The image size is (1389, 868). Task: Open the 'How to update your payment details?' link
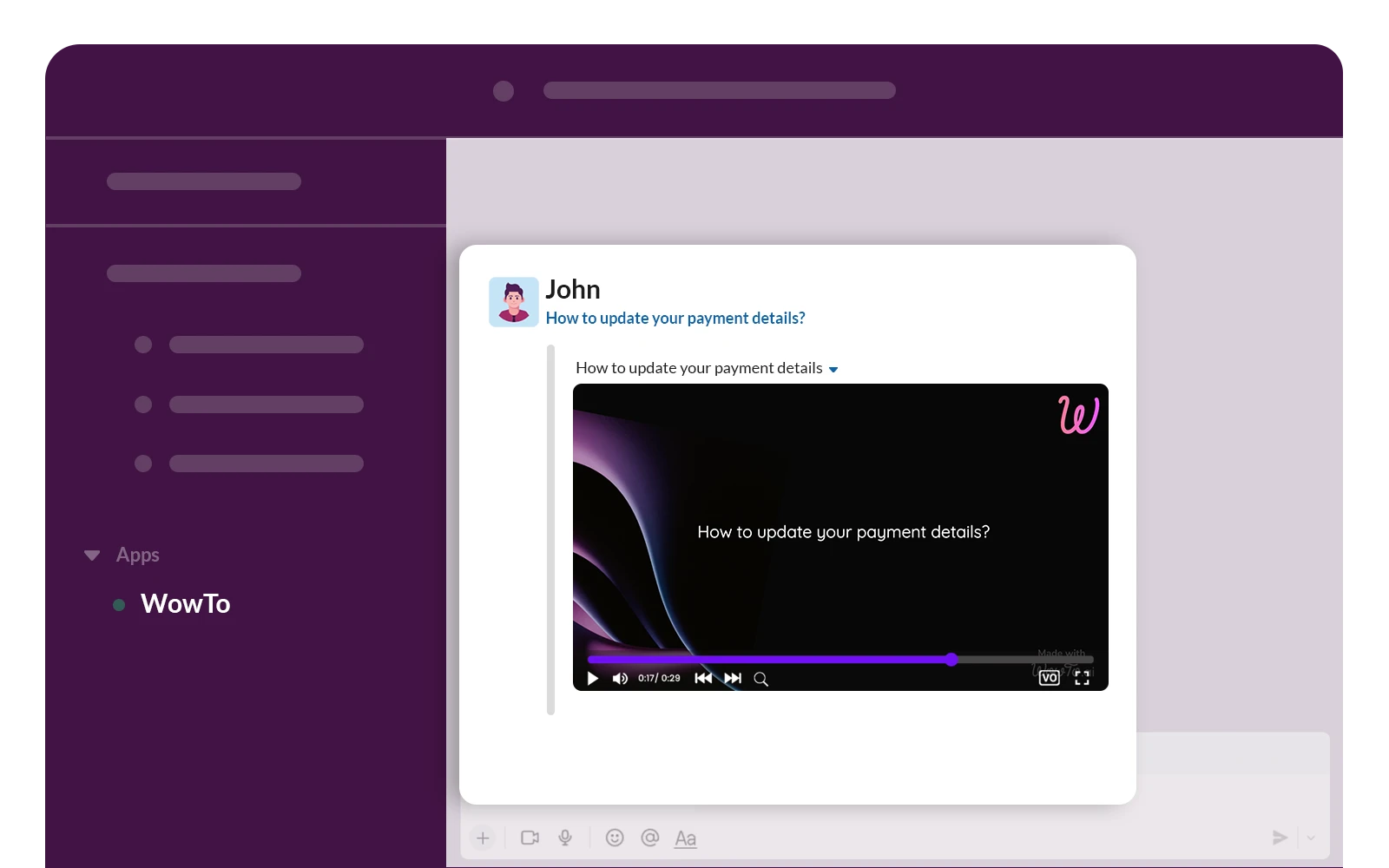coord(675,318)
